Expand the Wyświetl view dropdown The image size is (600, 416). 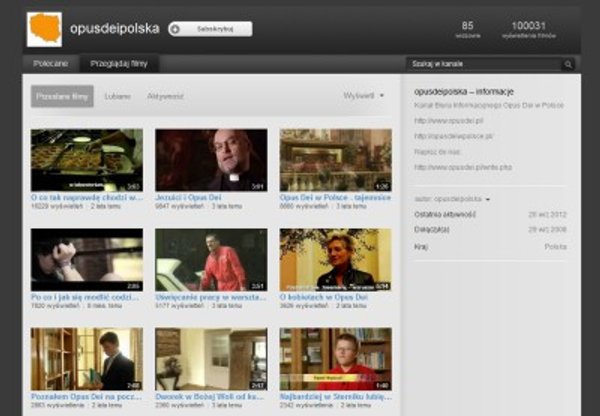click(363, 96)
